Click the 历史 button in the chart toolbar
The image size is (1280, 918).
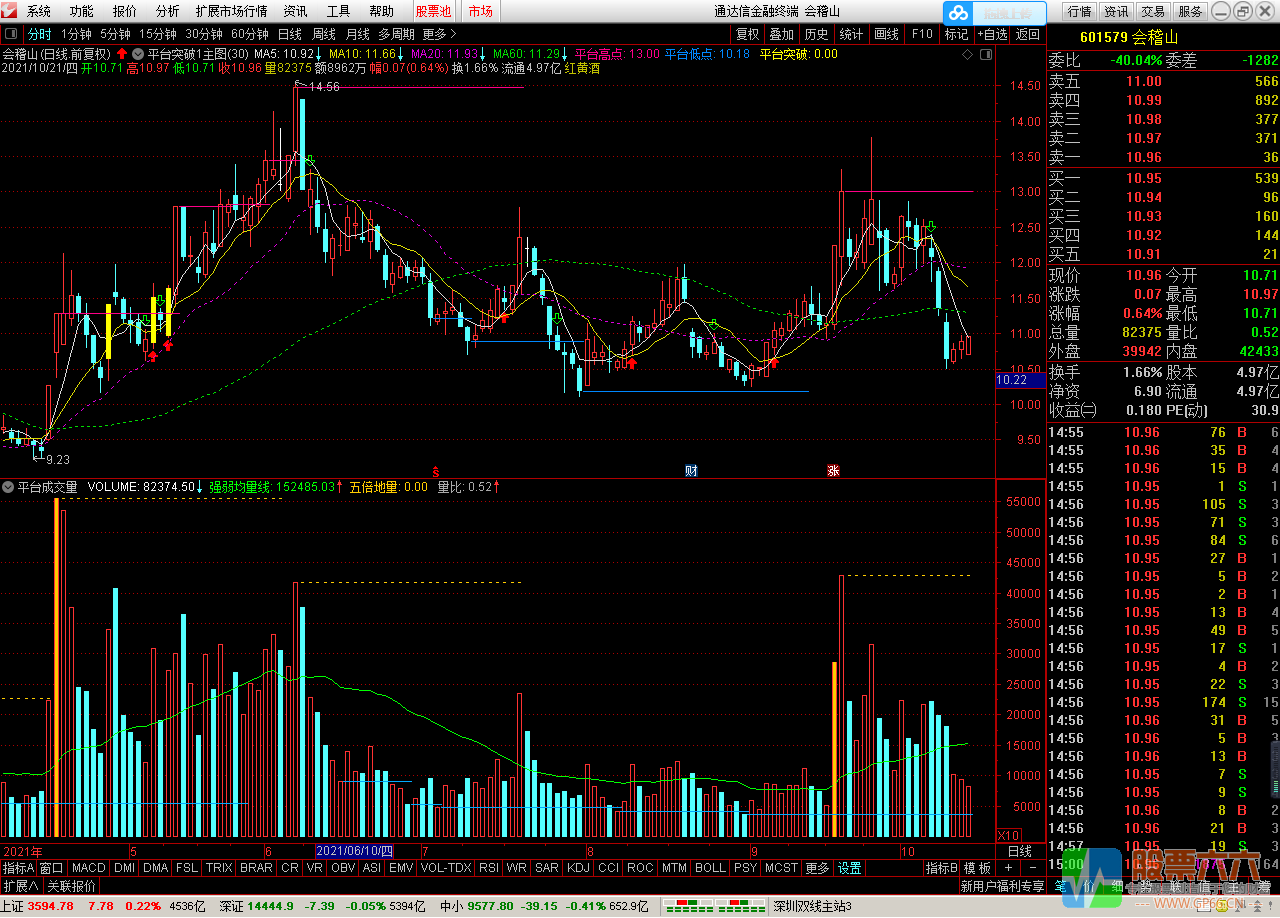(x=816, y=34)
